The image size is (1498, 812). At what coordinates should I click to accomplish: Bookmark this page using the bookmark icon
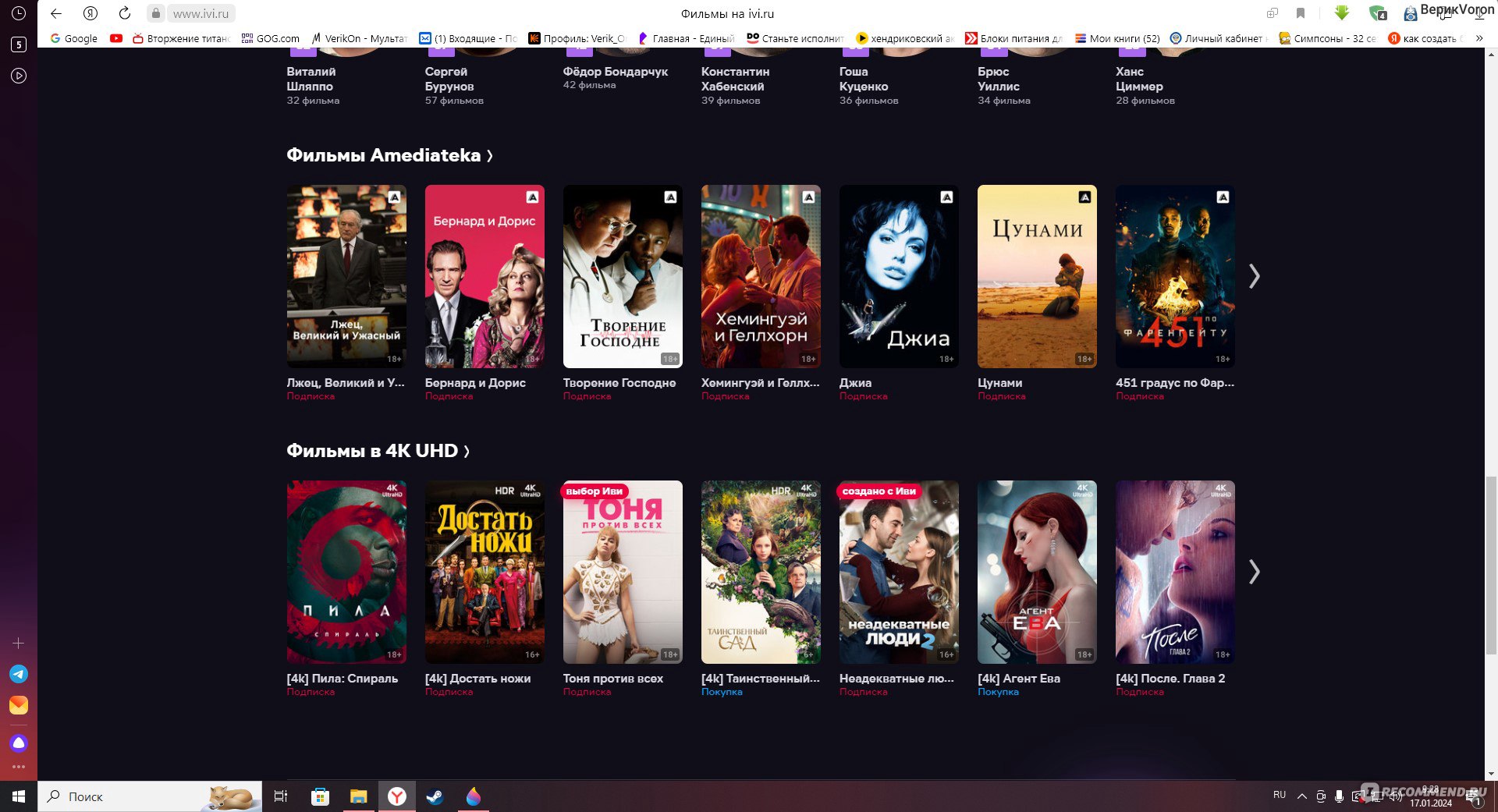(1301, 13)
